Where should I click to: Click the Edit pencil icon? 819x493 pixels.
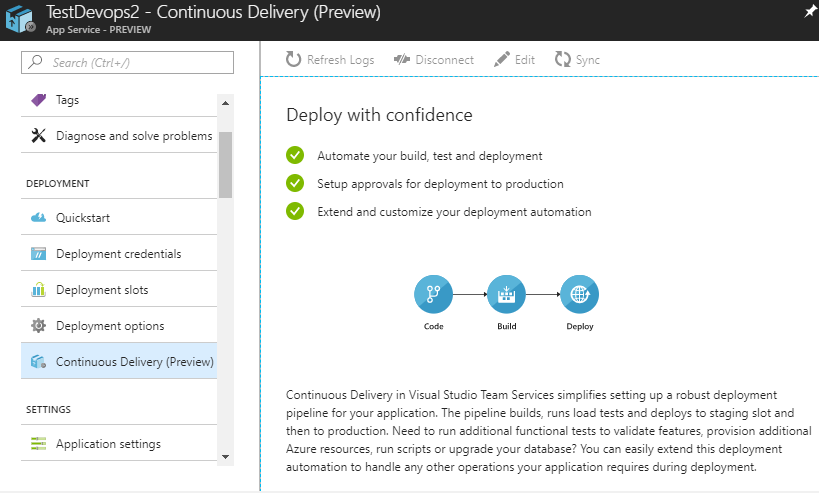[501, 60]
